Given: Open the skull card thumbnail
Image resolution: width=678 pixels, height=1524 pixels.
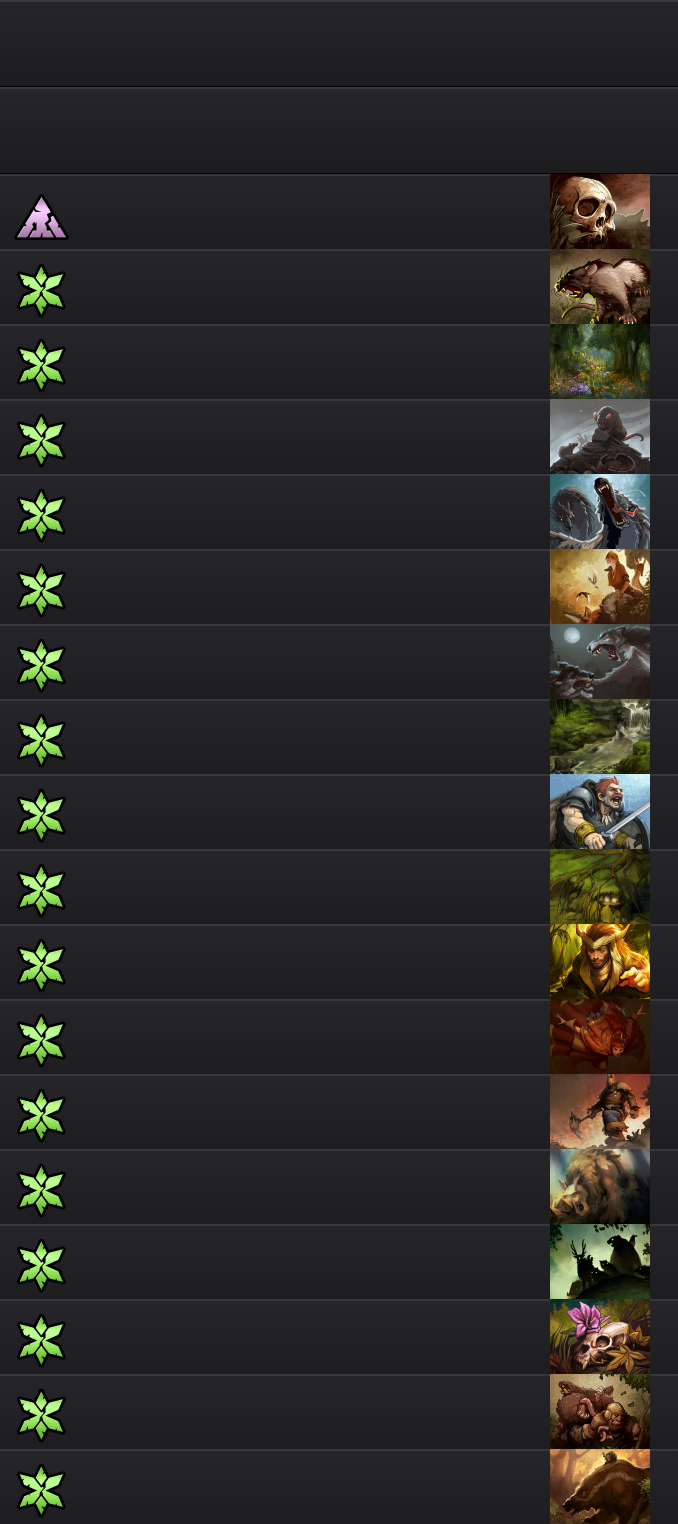Looking at the screenshot, I should [x=600, y=212].
